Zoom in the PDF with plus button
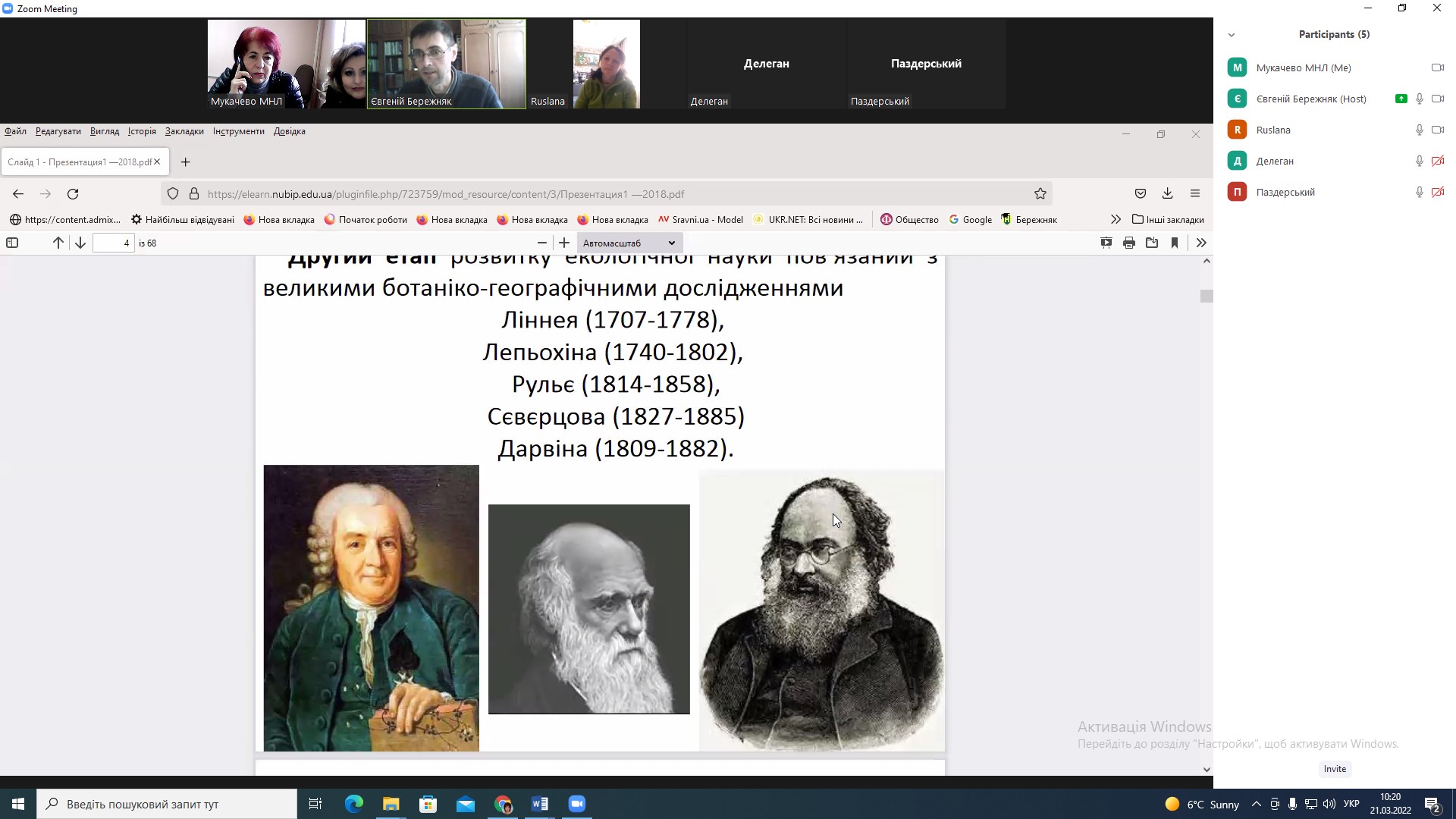 (564, 243)
